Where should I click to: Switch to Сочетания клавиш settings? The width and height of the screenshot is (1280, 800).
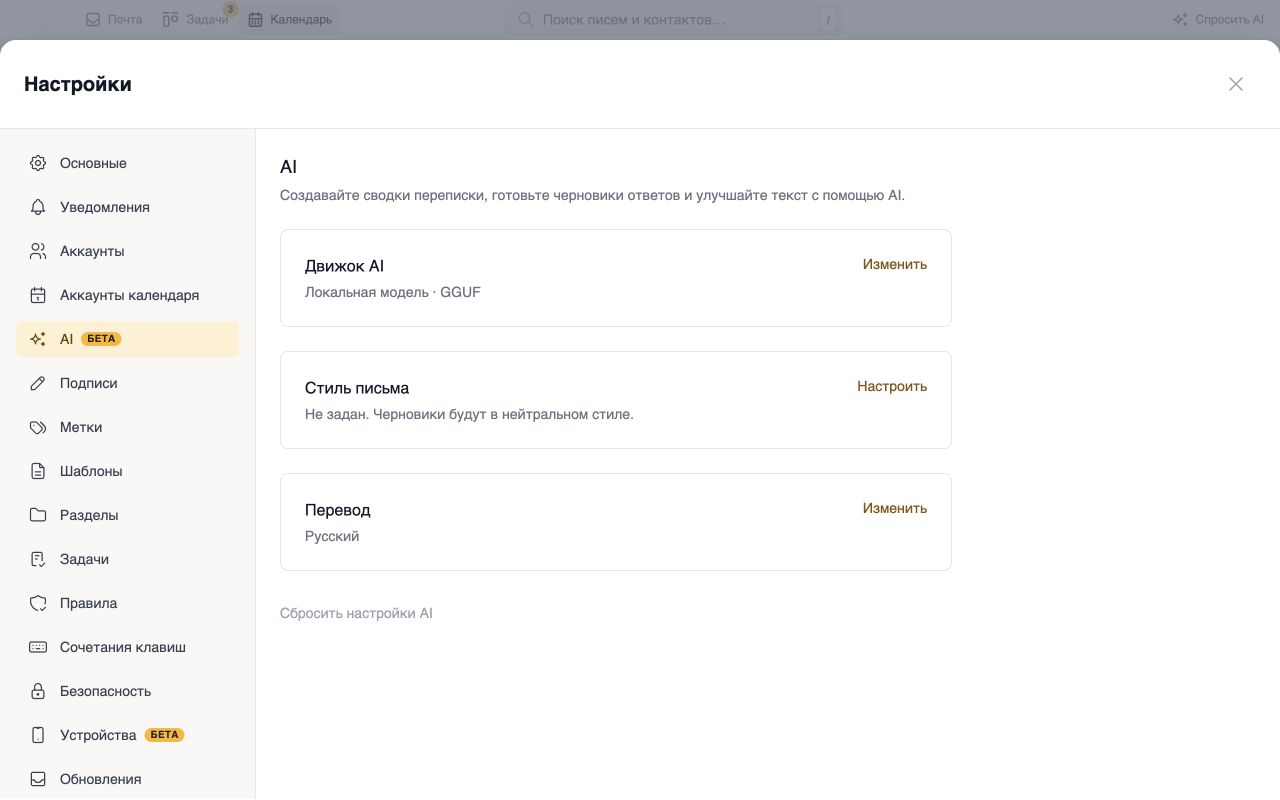coord(127,647)
